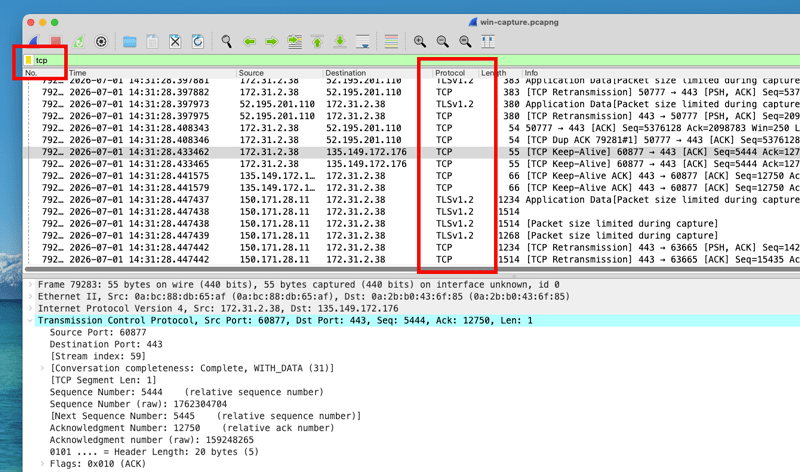This screenshot has width=800, height=472.
Task: Click the Resize columns to fit content icon
Action: (x=488, y=42)
